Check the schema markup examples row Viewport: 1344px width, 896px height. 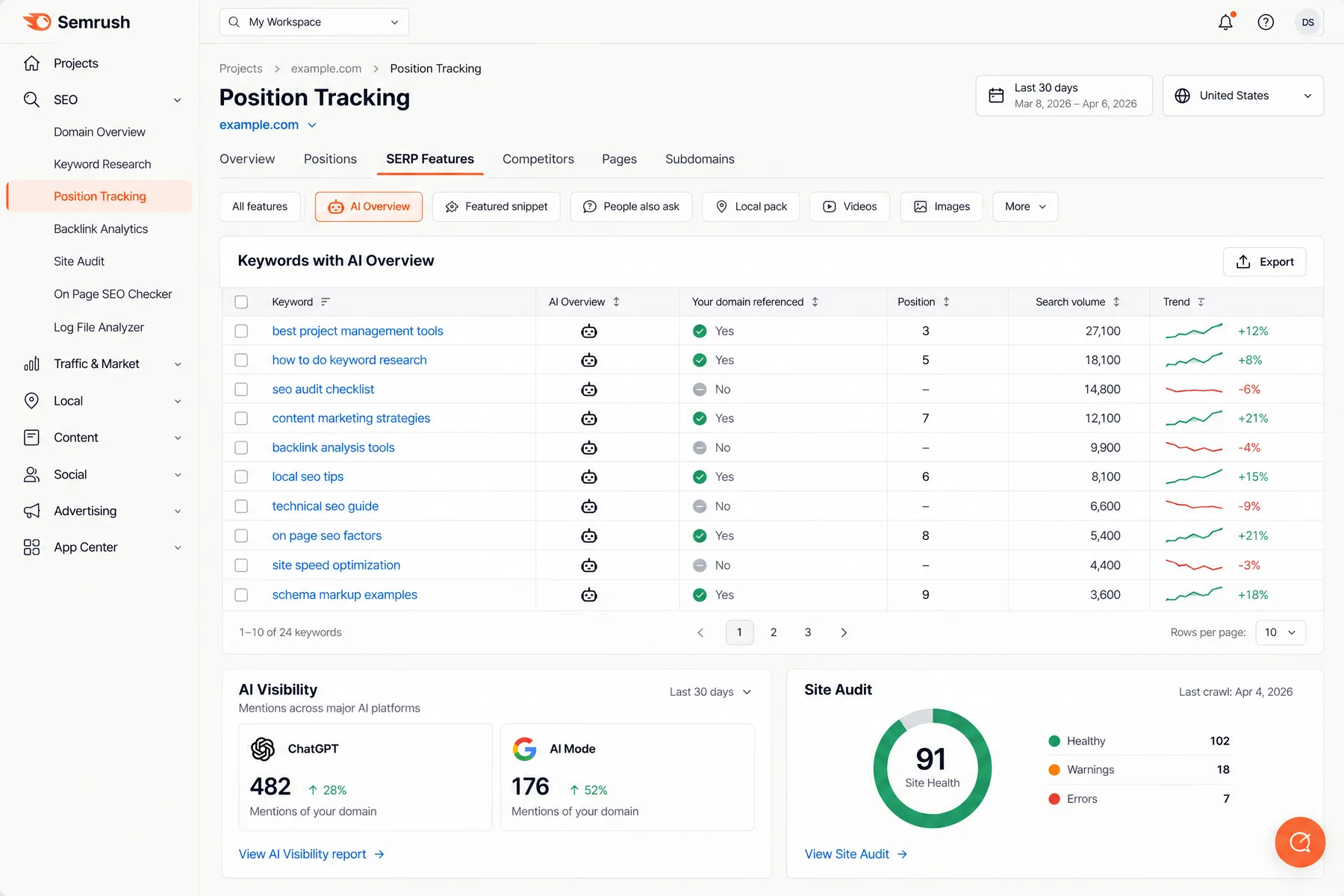coord(241,595)
